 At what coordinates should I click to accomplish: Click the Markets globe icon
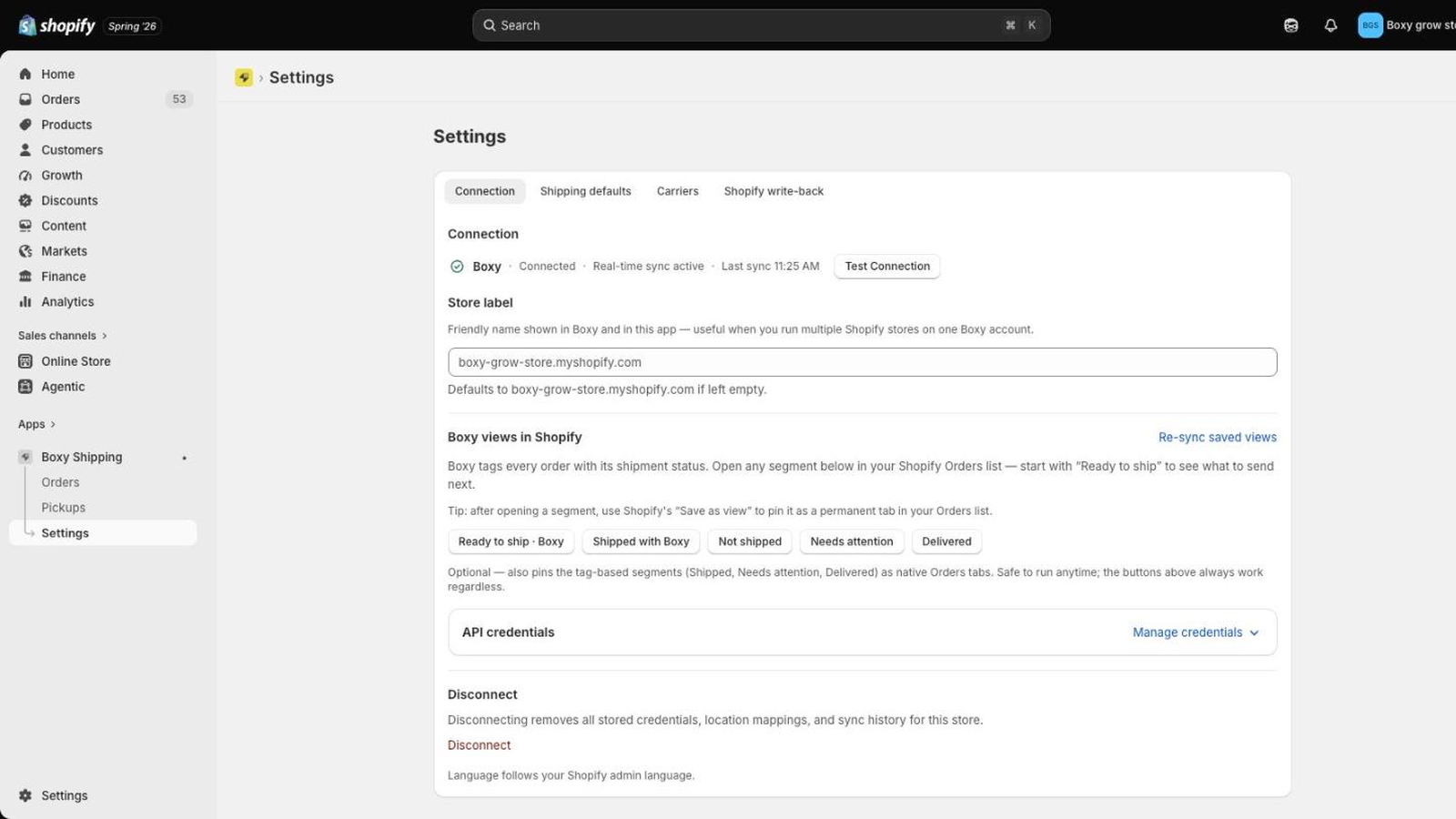point(25,251)
